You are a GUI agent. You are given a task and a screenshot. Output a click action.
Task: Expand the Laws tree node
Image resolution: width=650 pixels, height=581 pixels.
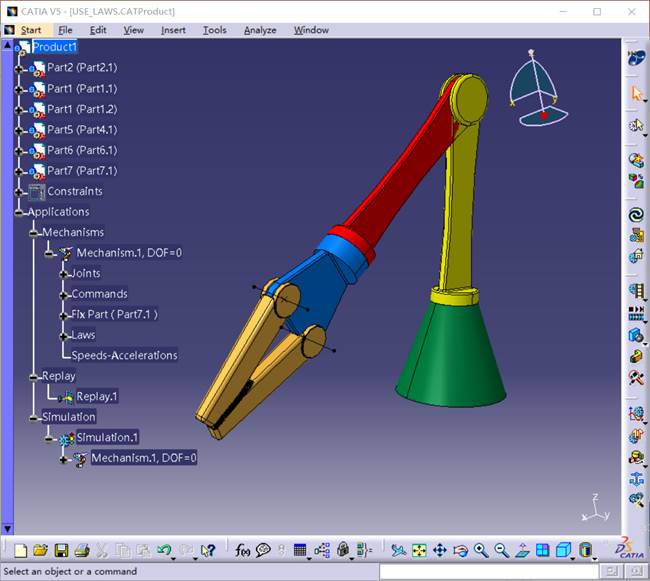click(63, 336)
